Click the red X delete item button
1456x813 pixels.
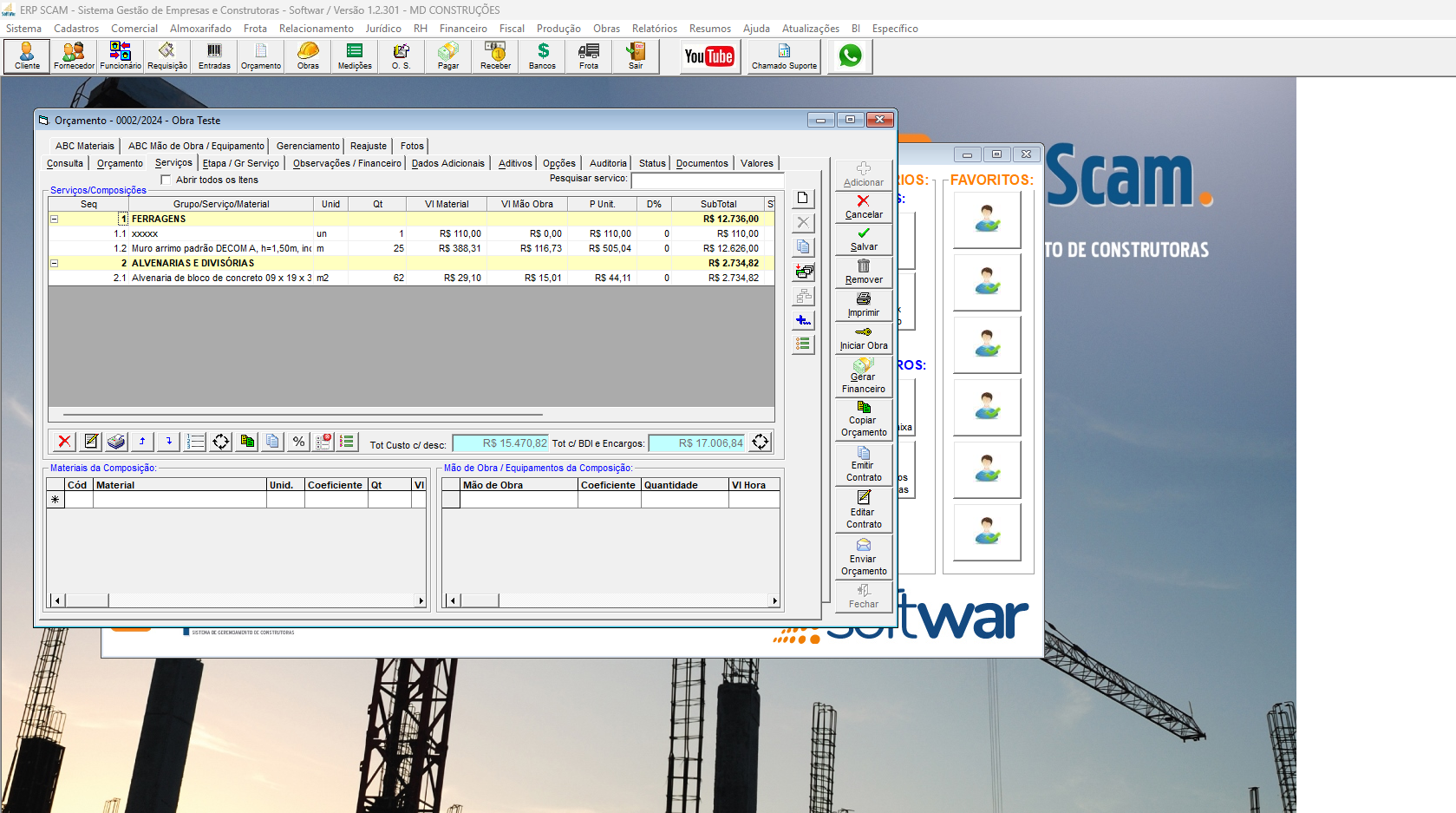[64, 442]
